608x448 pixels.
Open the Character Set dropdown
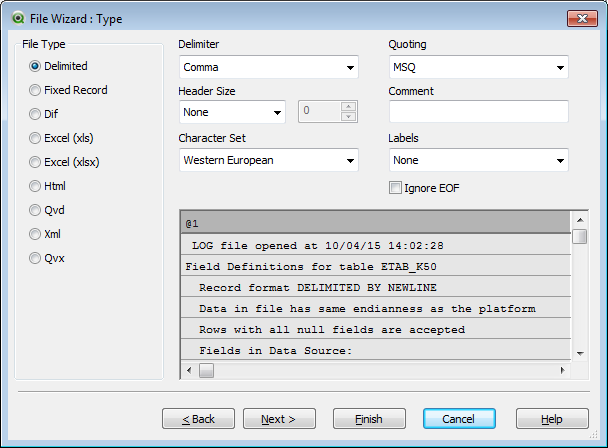350,160
